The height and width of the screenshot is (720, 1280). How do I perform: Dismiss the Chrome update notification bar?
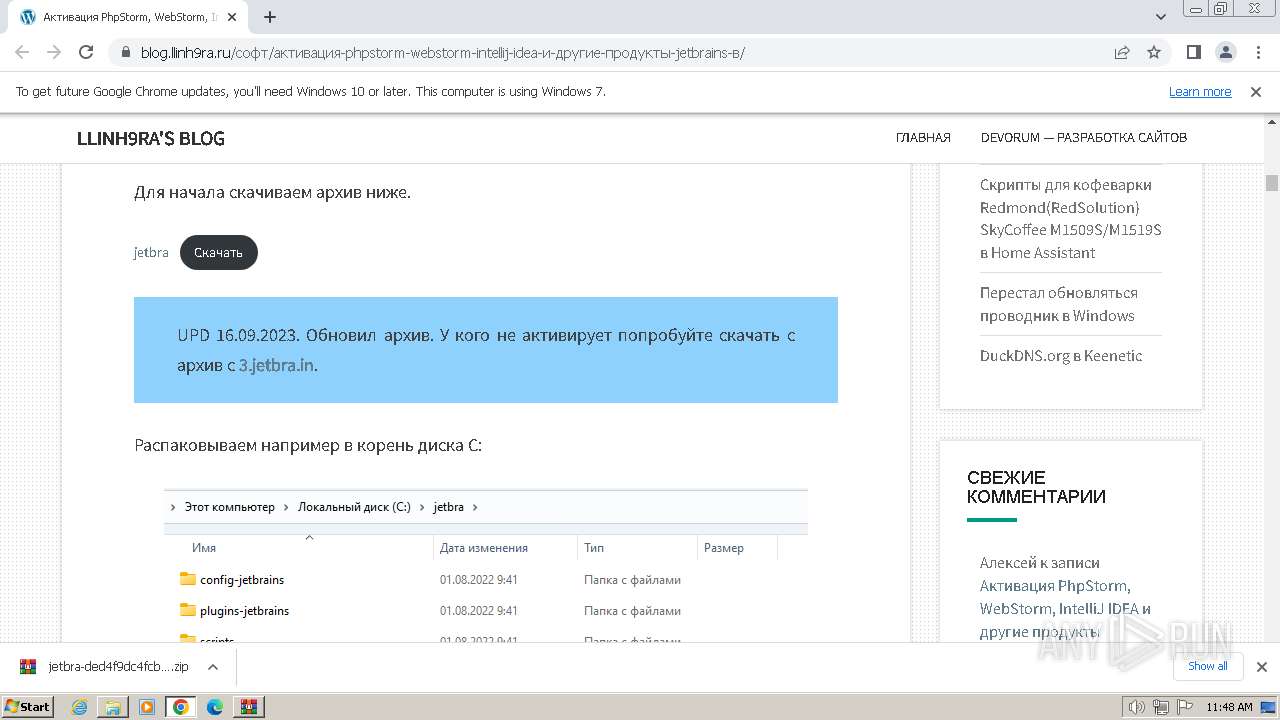[x=1256, y=91]
